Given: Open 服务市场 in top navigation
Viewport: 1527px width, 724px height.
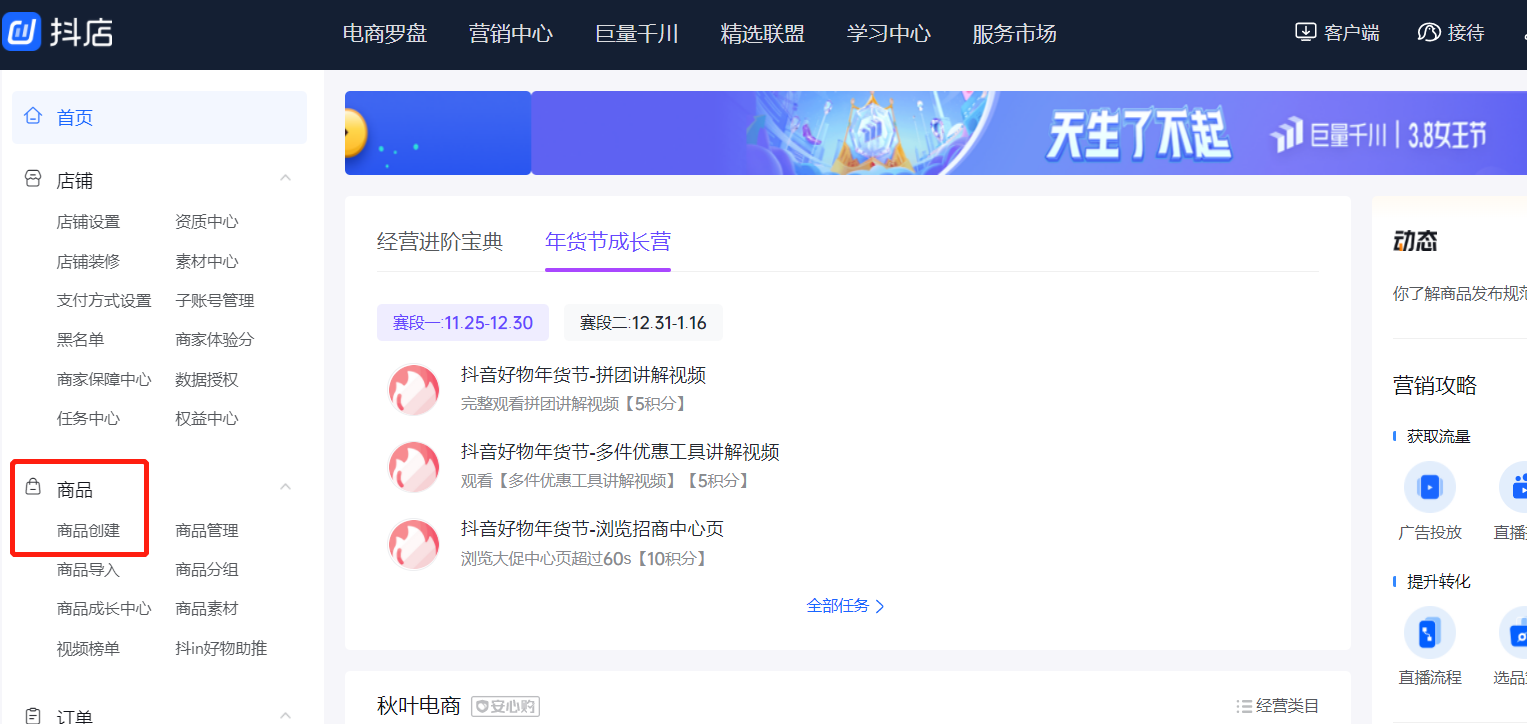Looking at the screenshot, I should (1014, 33).
